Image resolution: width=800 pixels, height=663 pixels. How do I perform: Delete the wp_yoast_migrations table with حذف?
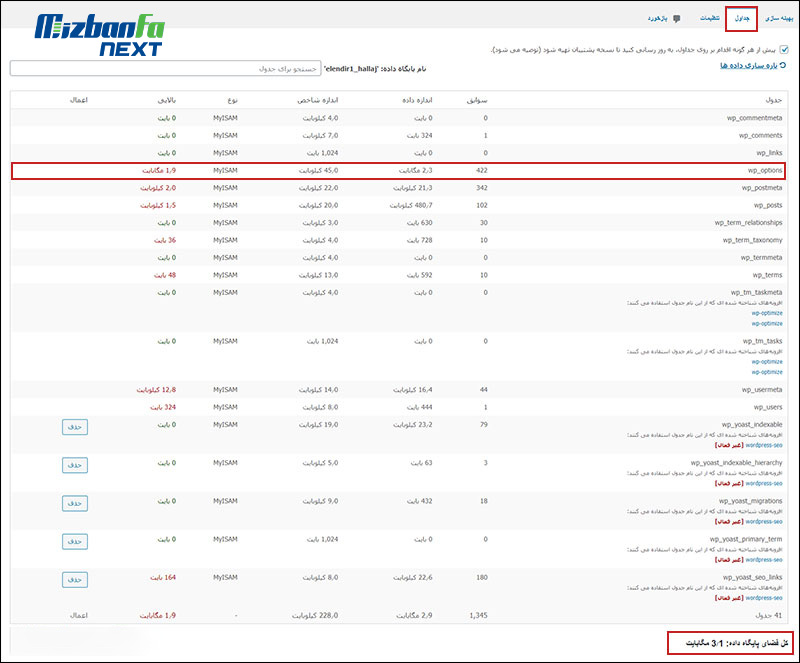(x=75, y=504)
